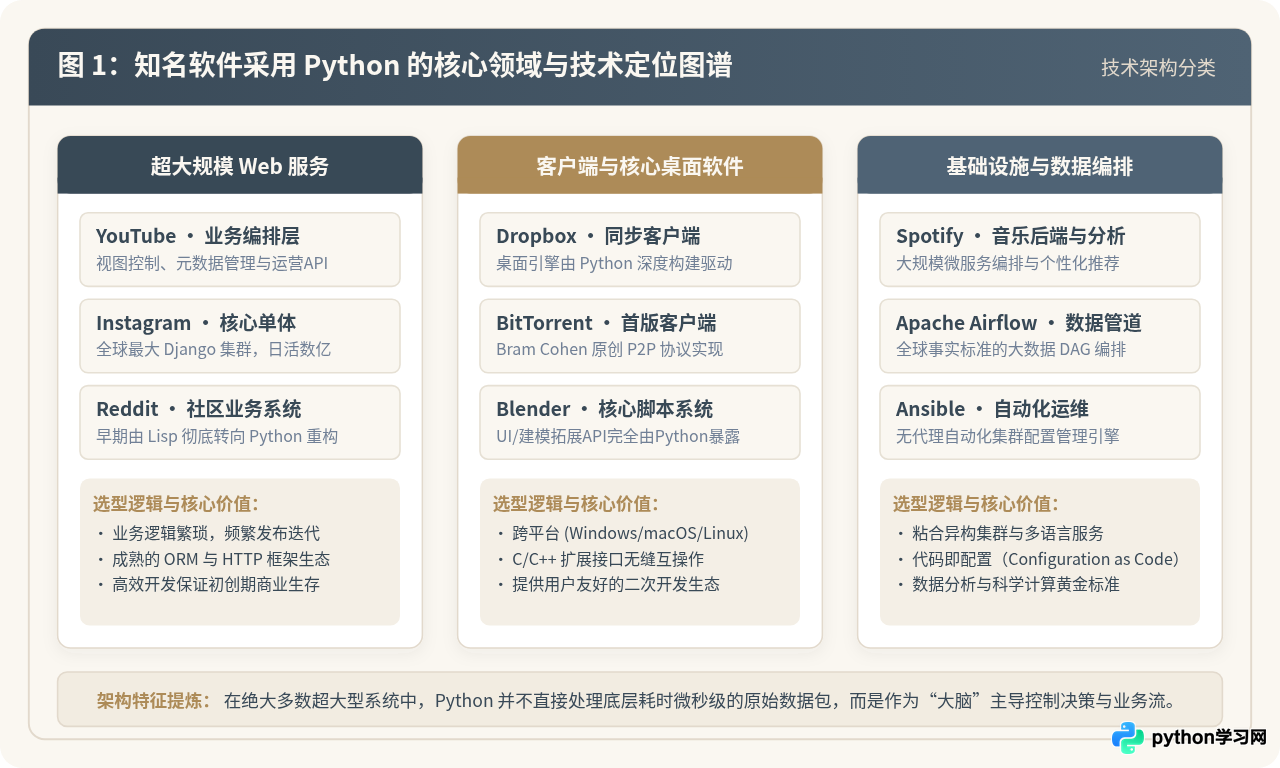Open the 'Reddit · 社区业务系统' card
The height and width of the screenshot is (768, 1280).
click(x=240, y=422)
